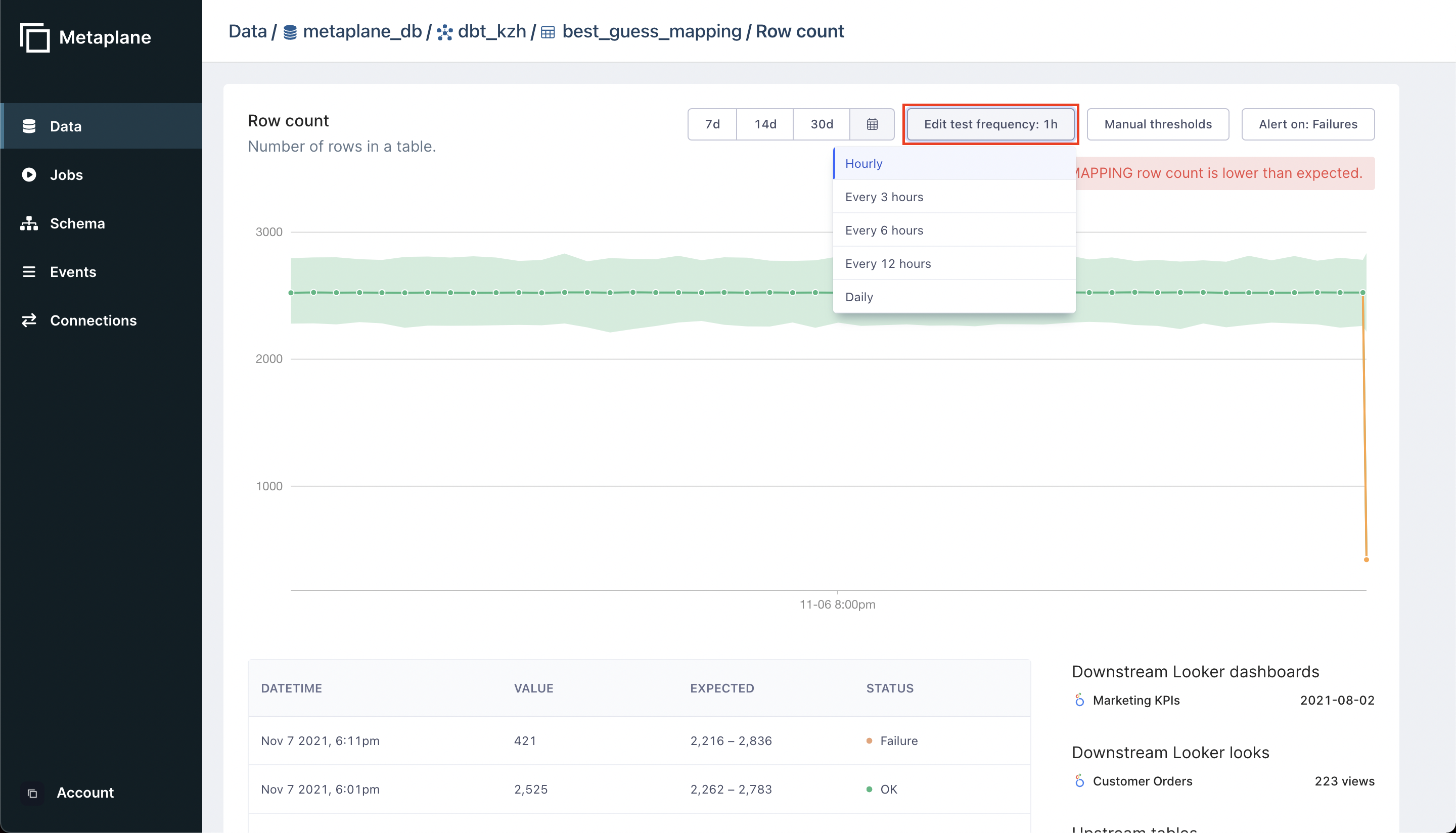Click the Account icon at sidebar bottom
The image size is (1456, 833).
point(33,793)
